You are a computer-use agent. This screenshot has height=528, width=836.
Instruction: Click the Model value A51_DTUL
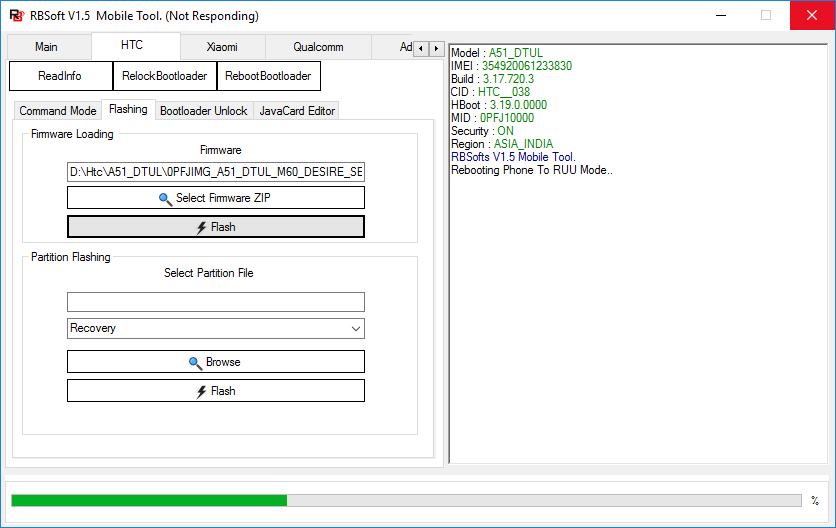[x=516, y=53]
